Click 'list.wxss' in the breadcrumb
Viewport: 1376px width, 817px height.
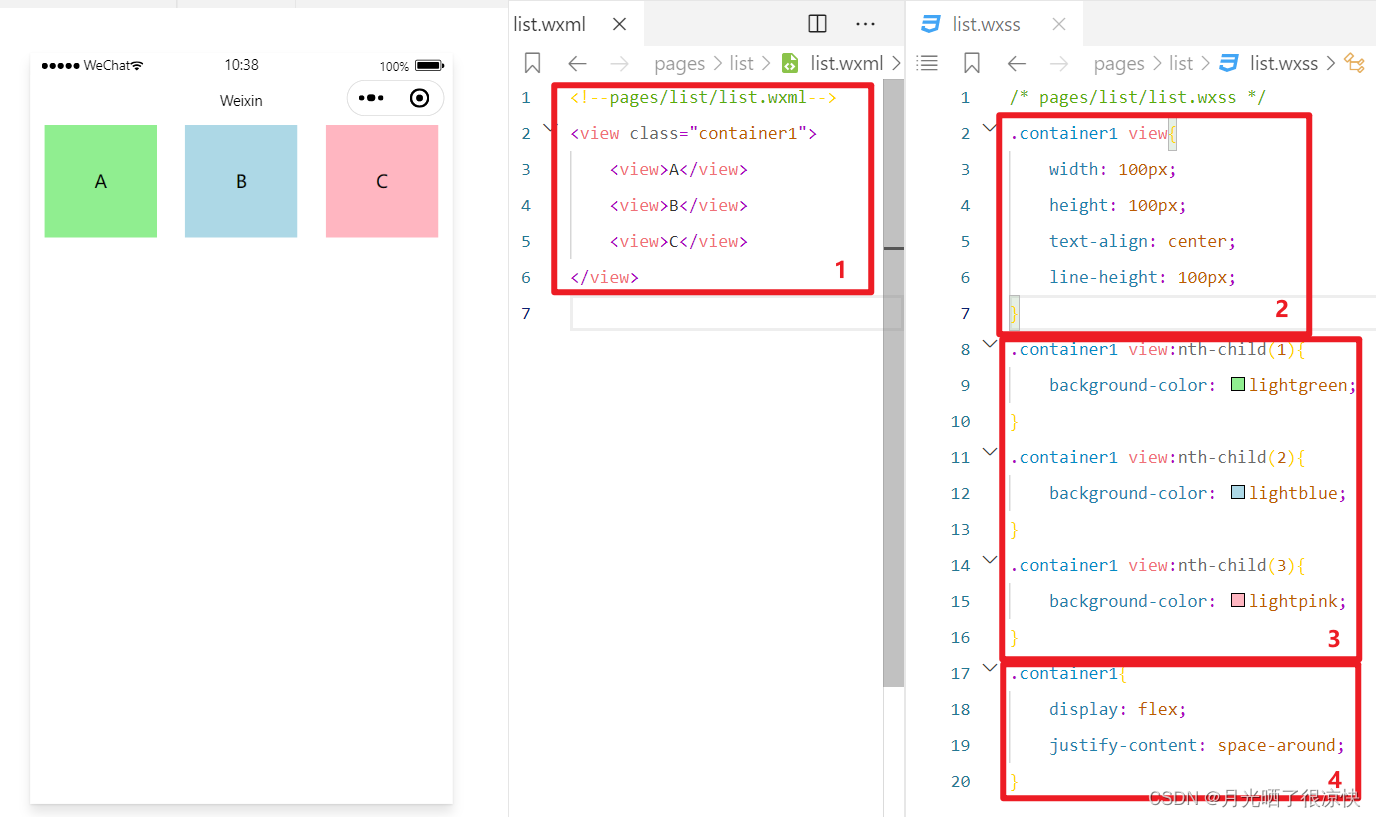(x=1284, y=64)
